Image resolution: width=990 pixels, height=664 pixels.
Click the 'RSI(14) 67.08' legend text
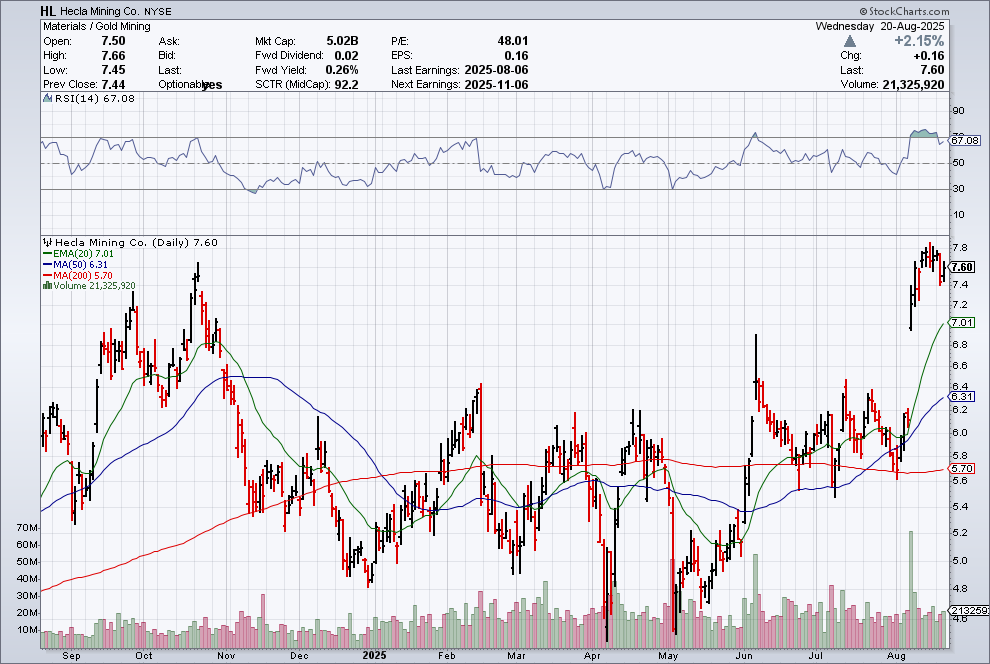tap(95, 98)
